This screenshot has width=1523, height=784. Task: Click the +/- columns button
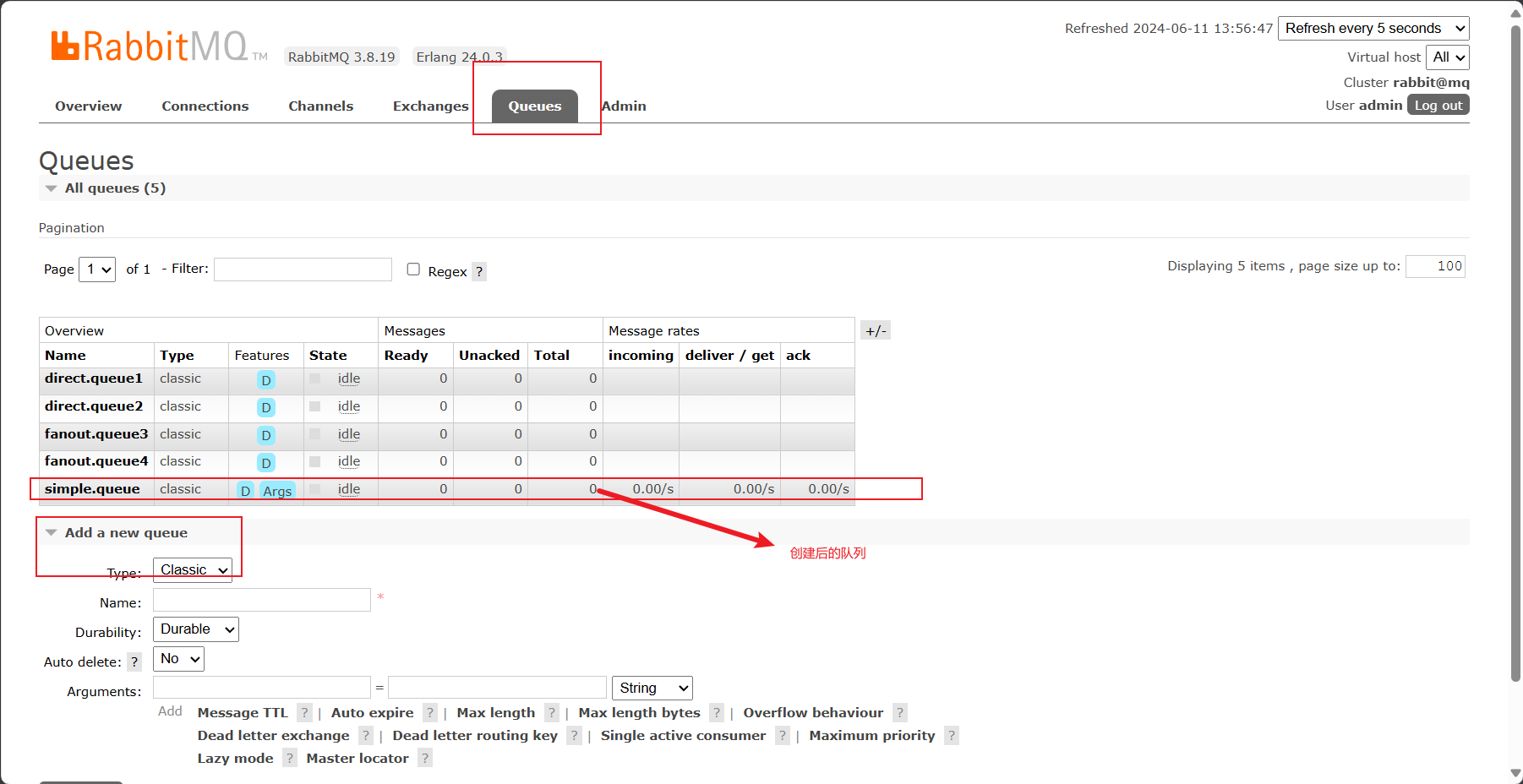click(876, 330)
